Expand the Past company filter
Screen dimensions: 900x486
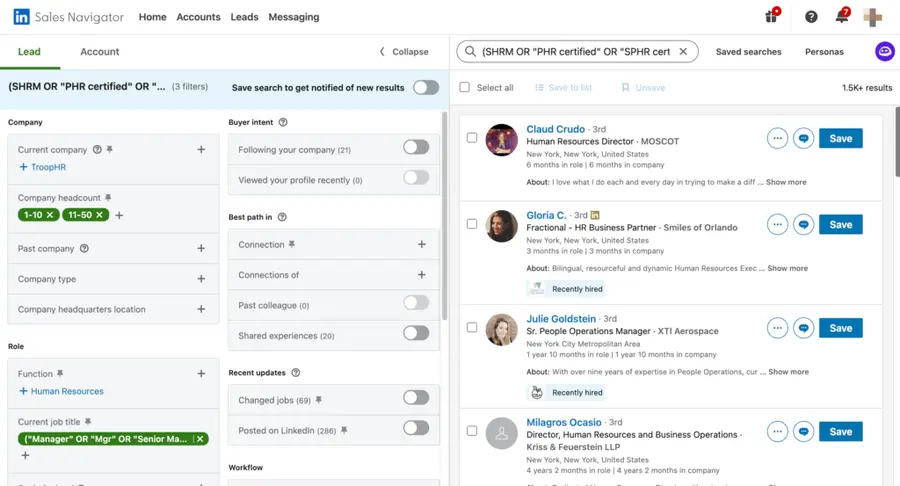pyautogui.click(x=201, y=248)
